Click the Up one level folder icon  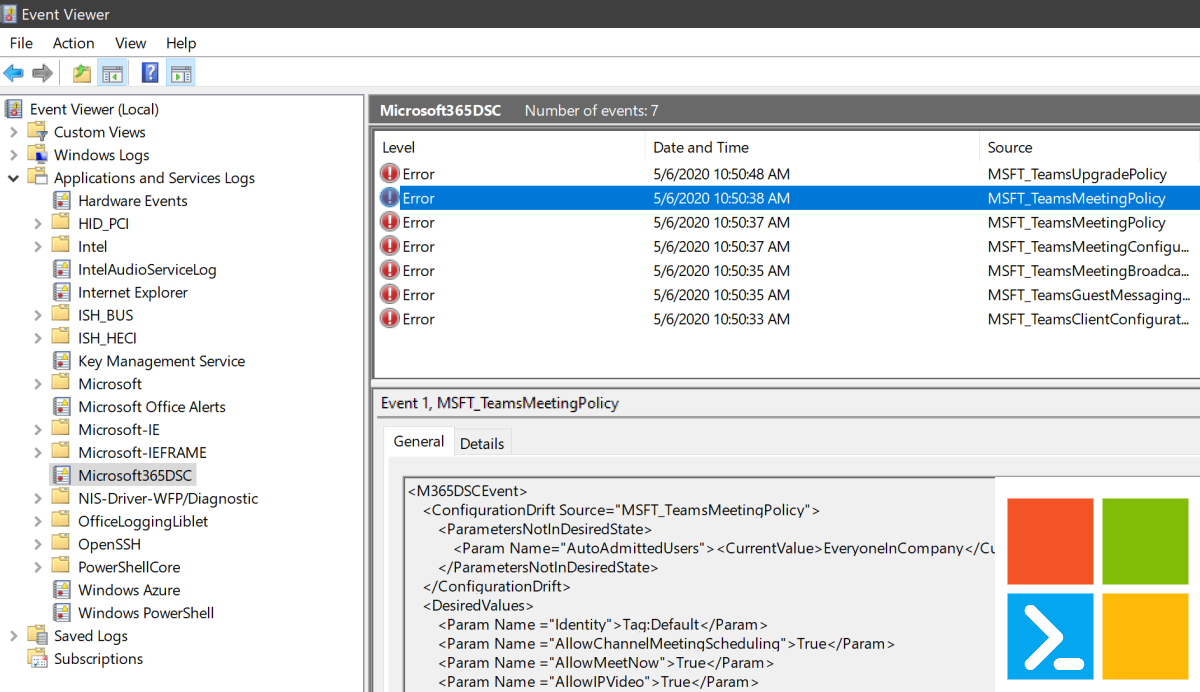[x=82, y=73]
